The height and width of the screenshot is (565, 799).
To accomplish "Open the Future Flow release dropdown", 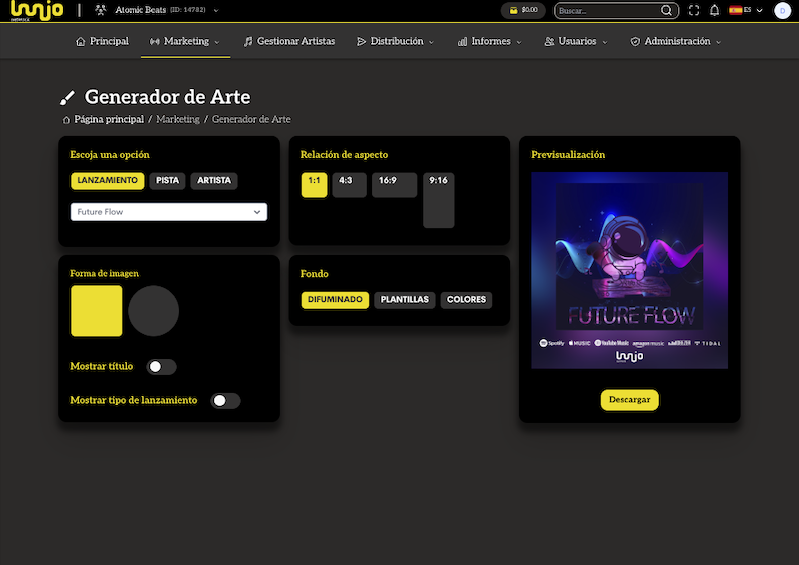I will [169, 212].
